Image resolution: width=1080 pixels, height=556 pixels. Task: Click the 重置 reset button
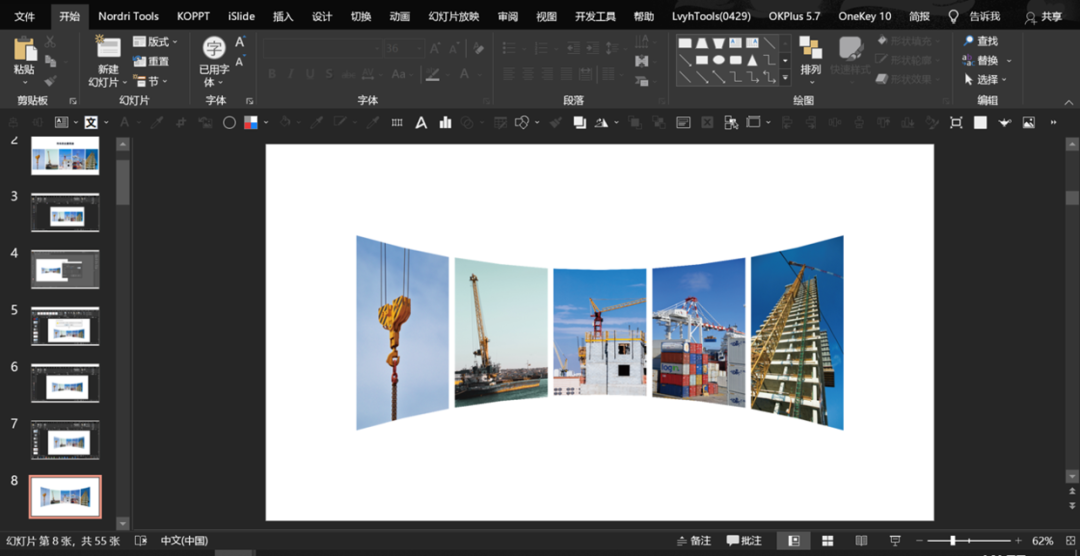(152, 61)
